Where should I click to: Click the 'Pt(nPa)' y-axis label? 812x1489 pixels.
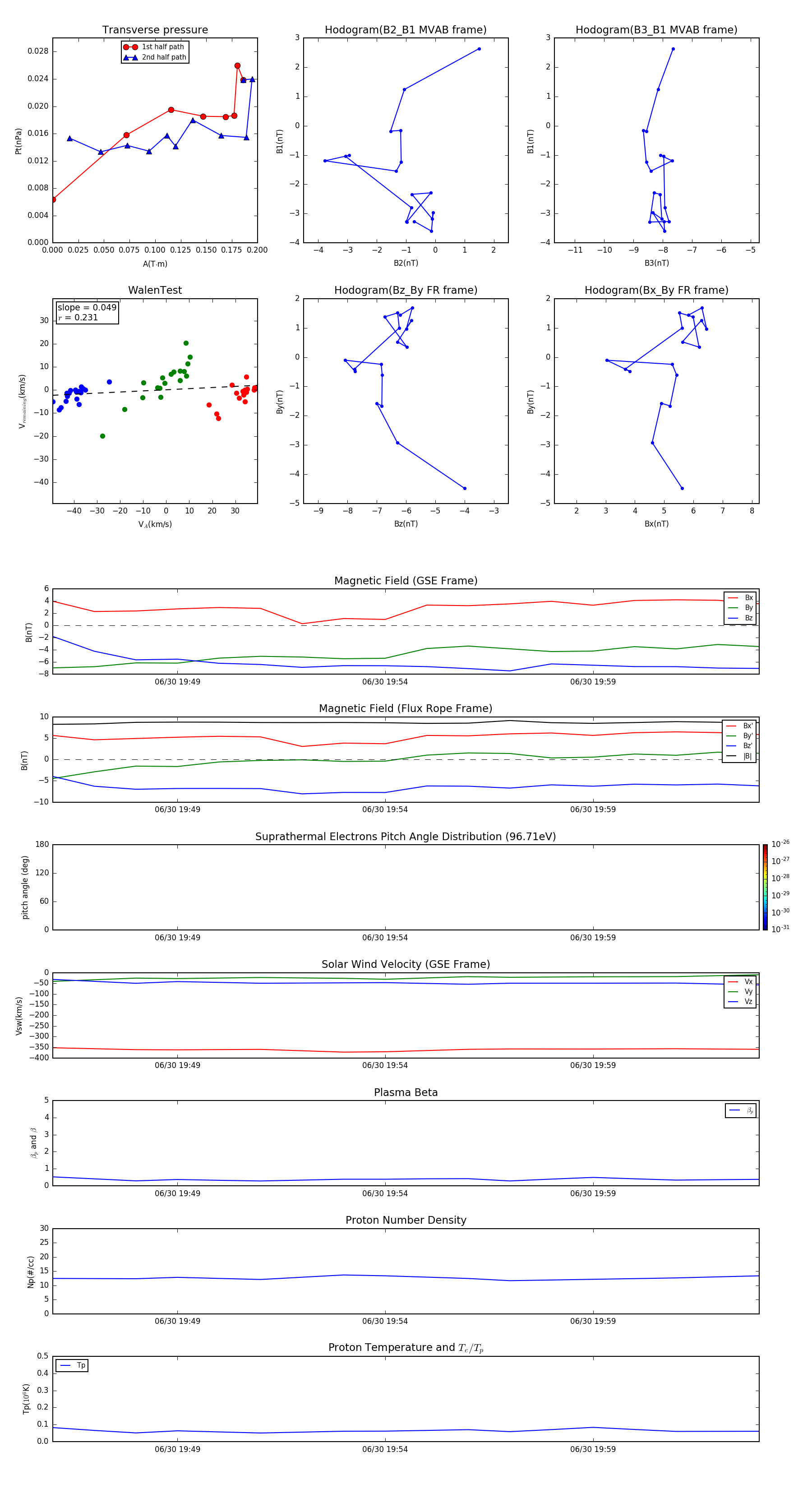[x=18, y=140]
